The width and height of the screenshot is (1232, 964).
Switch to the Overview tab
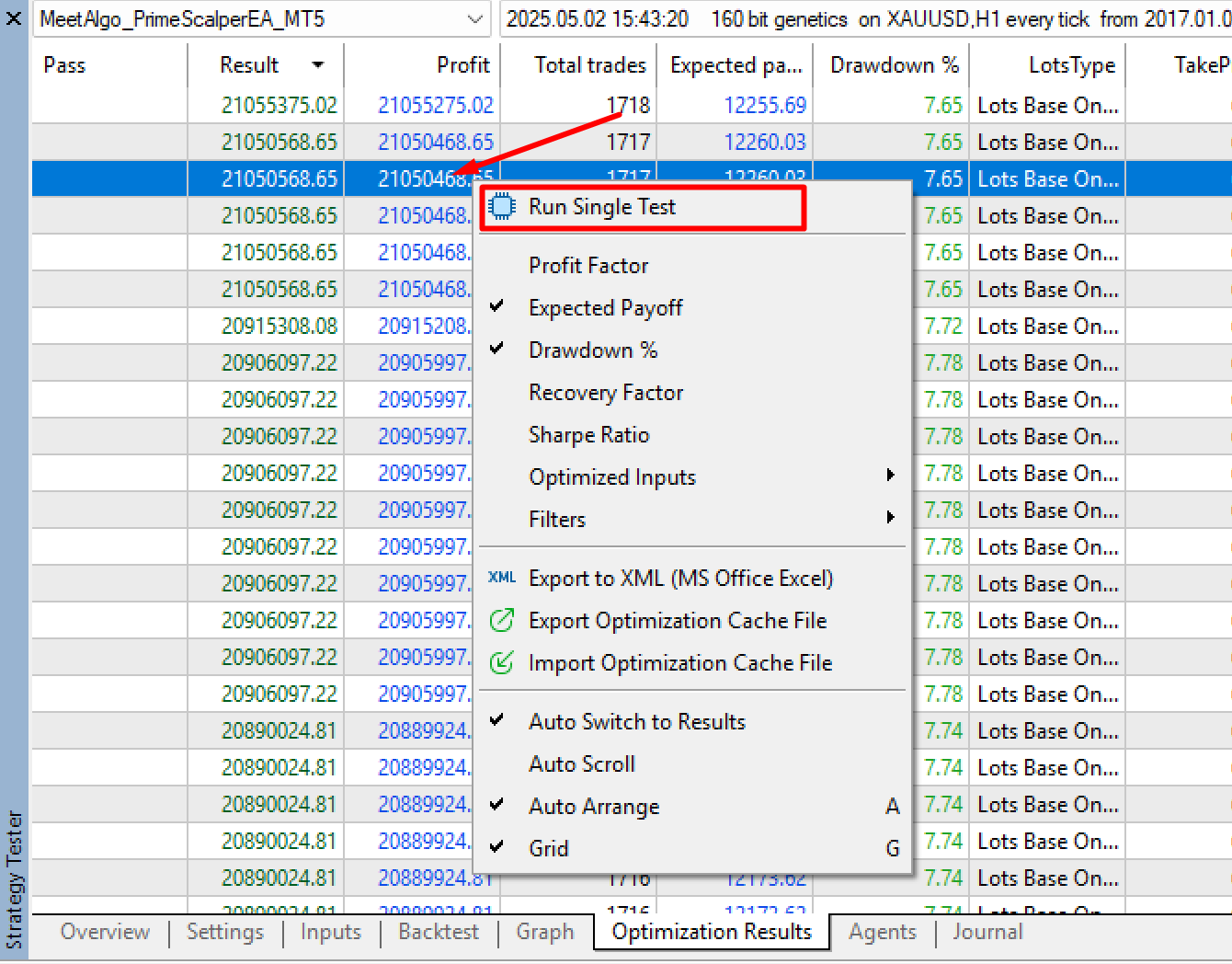[105, 932]
